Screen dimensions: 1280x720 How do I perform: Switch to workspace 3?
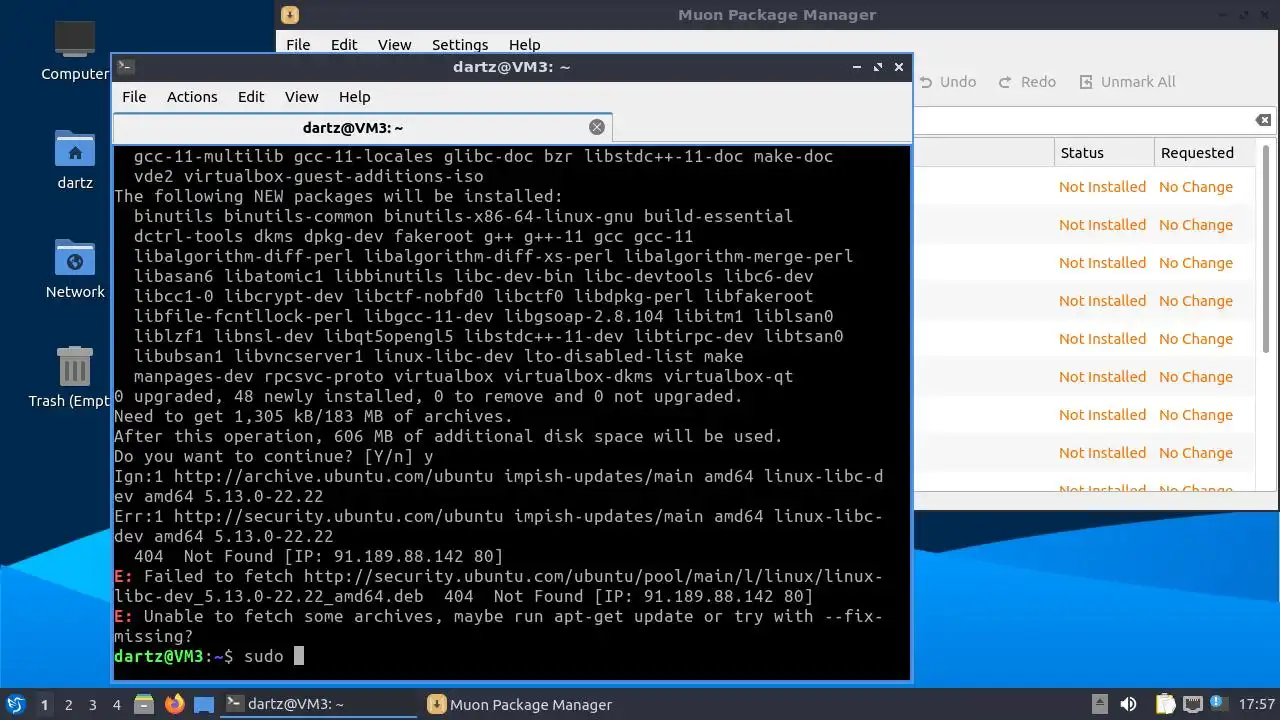click(x=93, y=704)
